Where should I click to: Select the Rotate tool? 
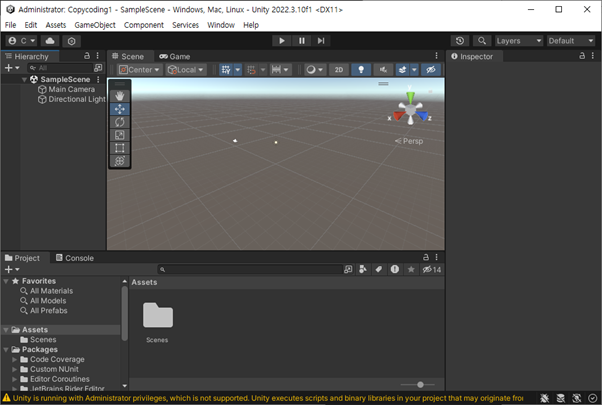pyautogui.click(x=119, y=122)
